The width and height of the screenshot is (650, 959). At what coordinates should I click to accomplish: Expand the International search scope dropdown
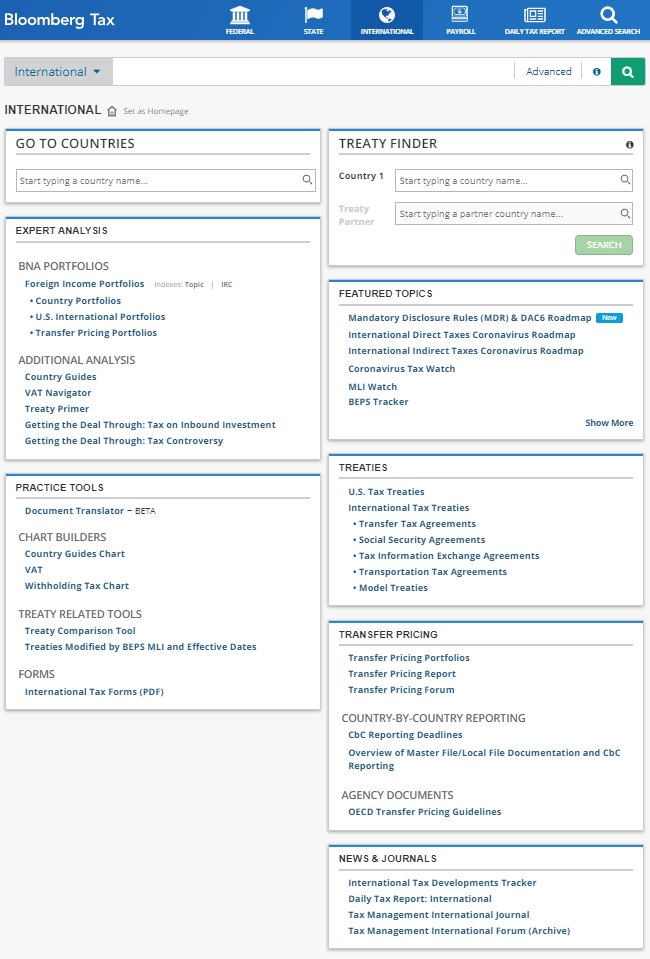(58, 72)
